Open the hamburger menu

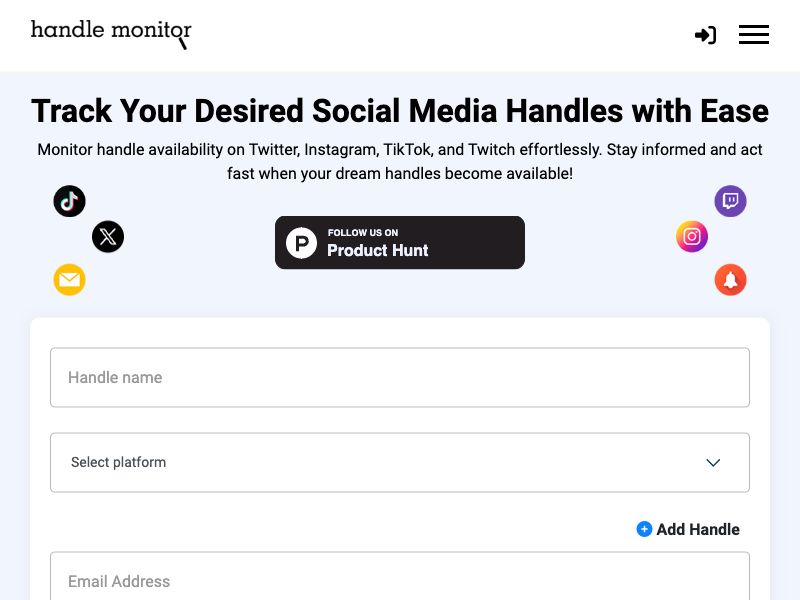754,35
